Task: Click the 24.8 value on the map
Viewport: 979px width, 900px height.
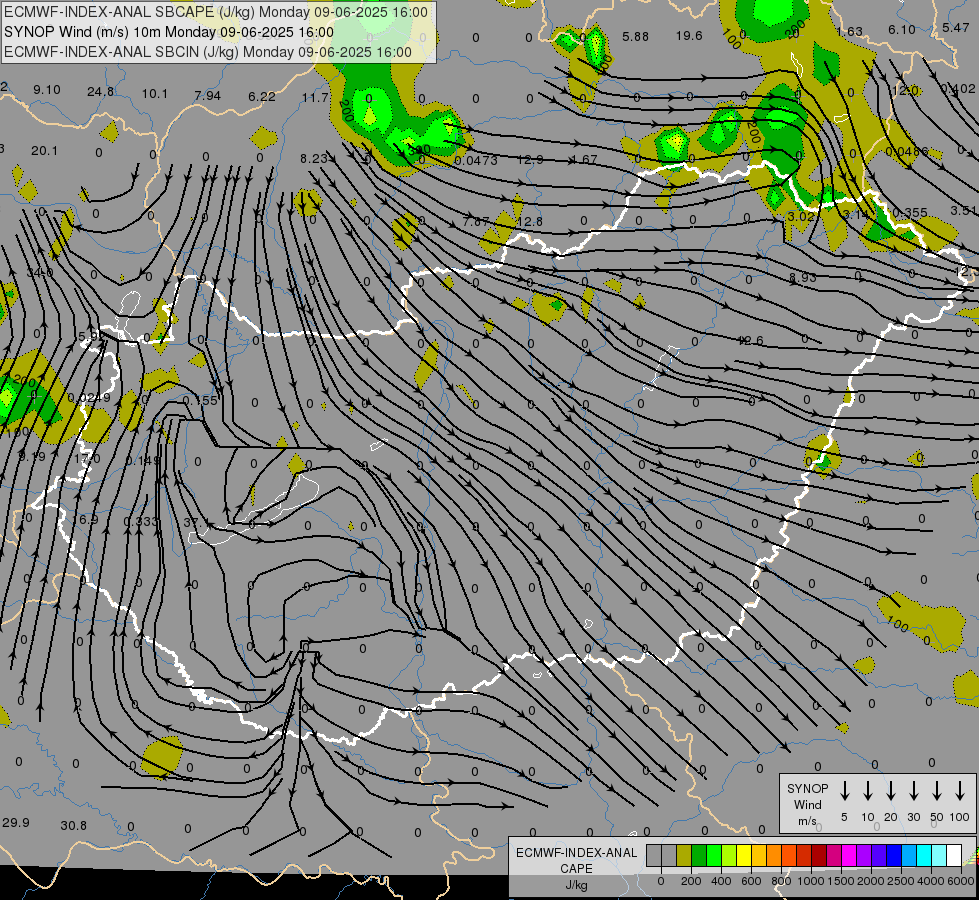Action: point(100,92)
